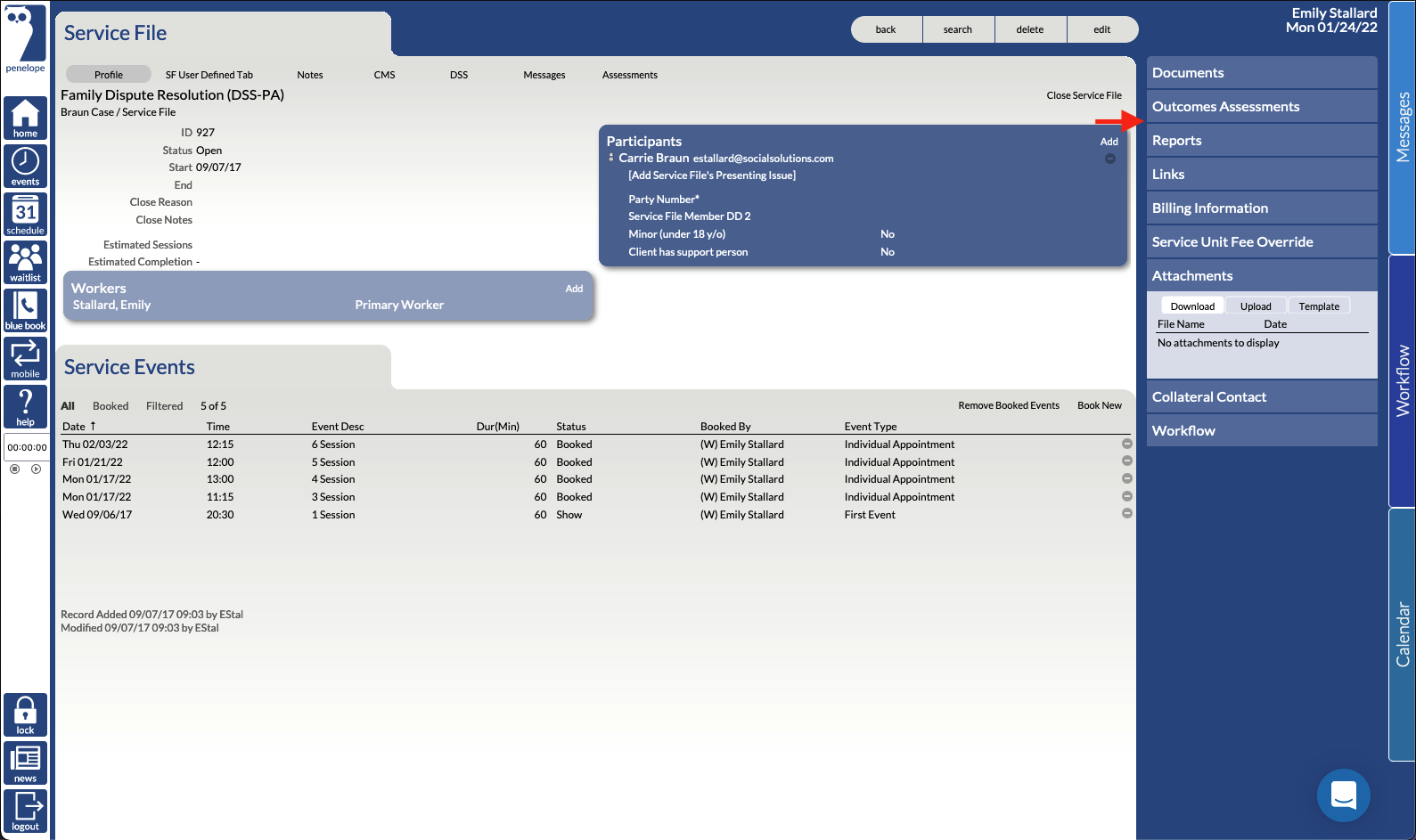Click the edit button
The width and height of the screenshot is (1416, 840).
click(1102, 29)
